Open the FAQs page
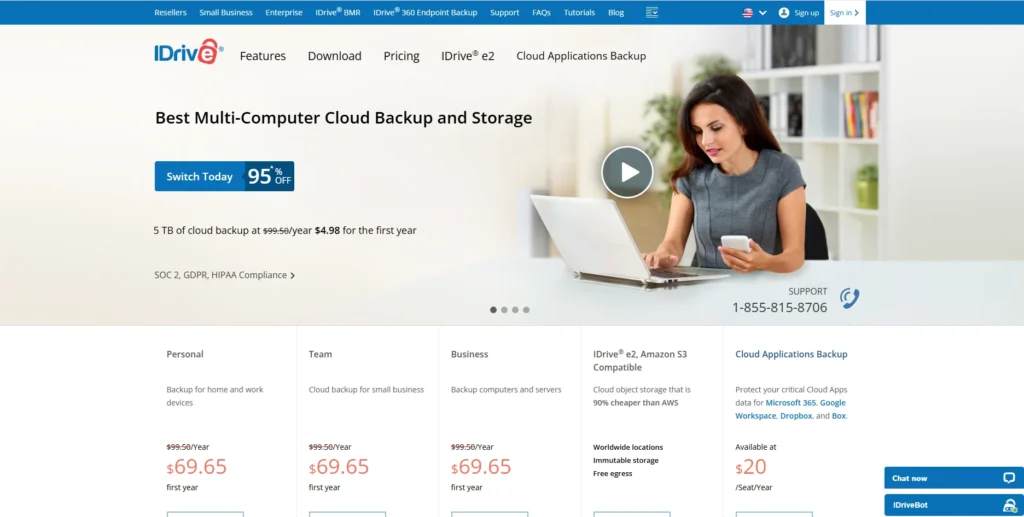This screenshot has width=1024, height=517. click(x=541, y=12)
